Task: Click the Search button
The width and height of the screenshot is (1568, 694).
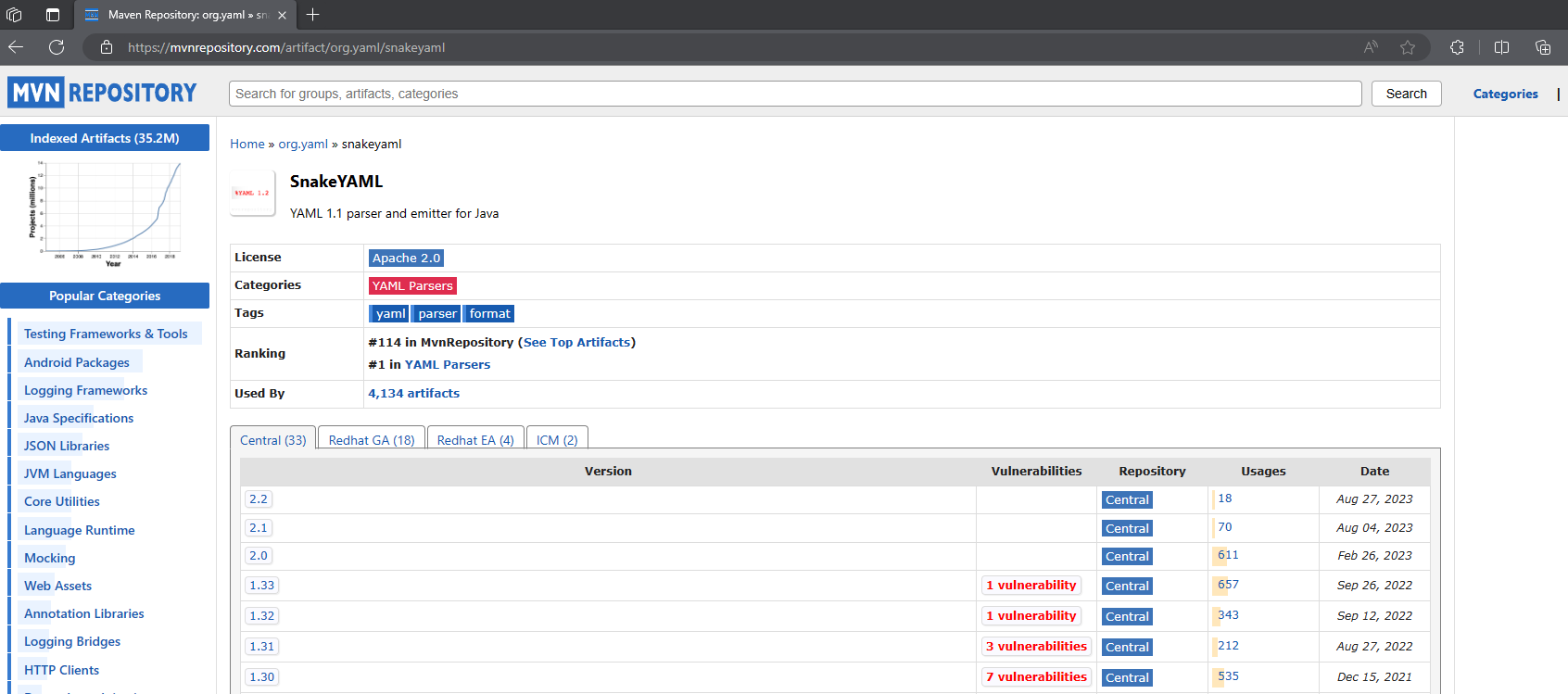Action: [1406, 94]
